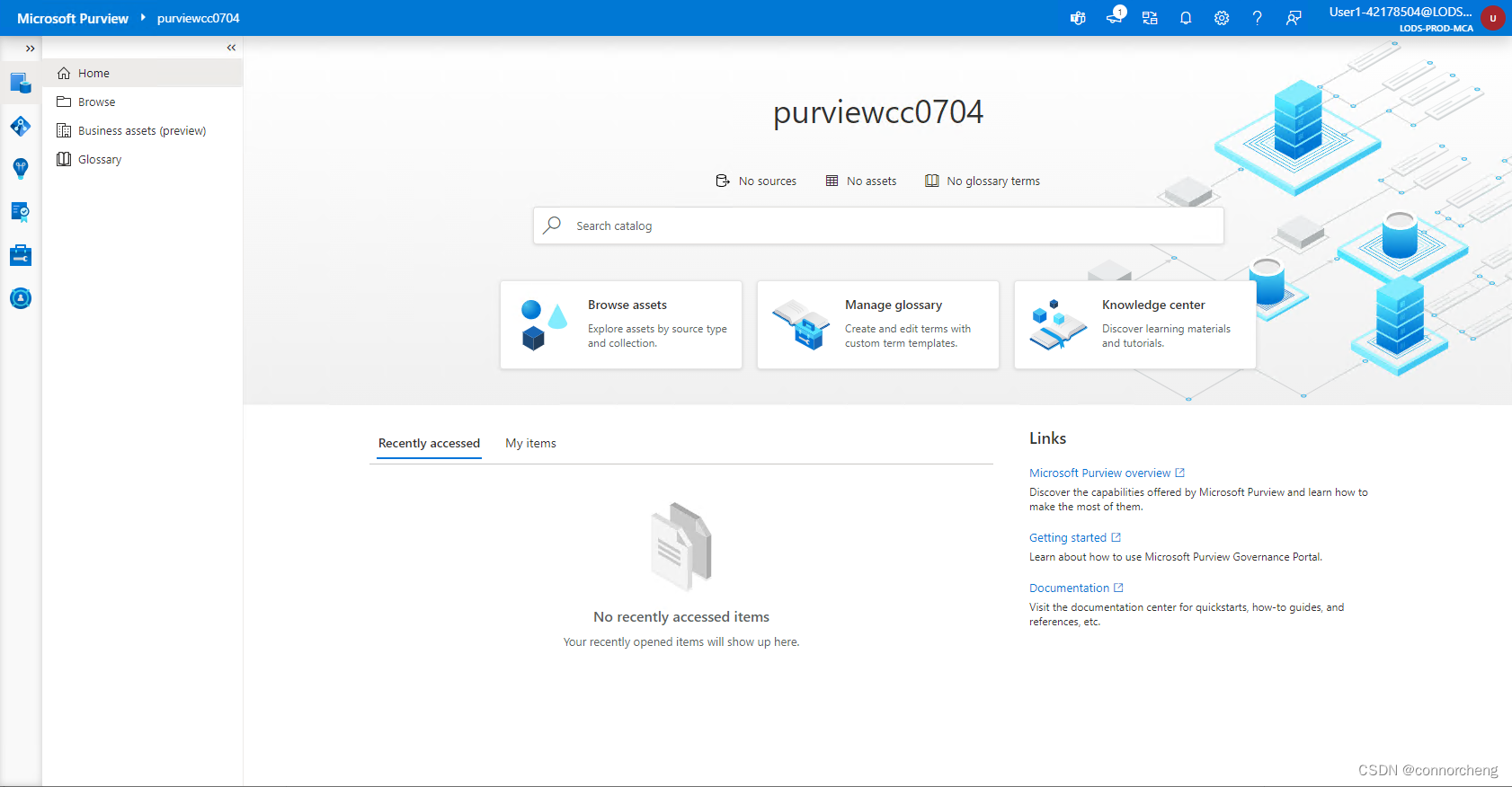Select Home in the navigation pane
This screenshot has height=787, width=1512.
click(x=143, y=73)
